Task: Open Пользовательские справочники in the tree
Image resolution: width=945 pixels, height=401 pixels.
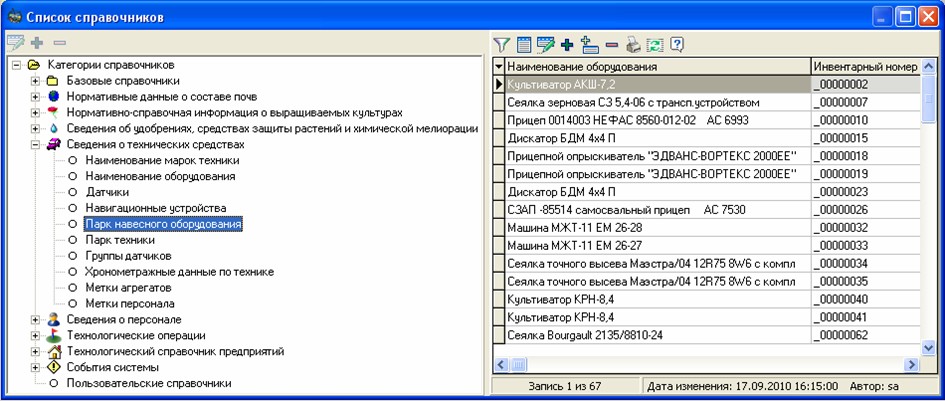Action: (148, 383)
